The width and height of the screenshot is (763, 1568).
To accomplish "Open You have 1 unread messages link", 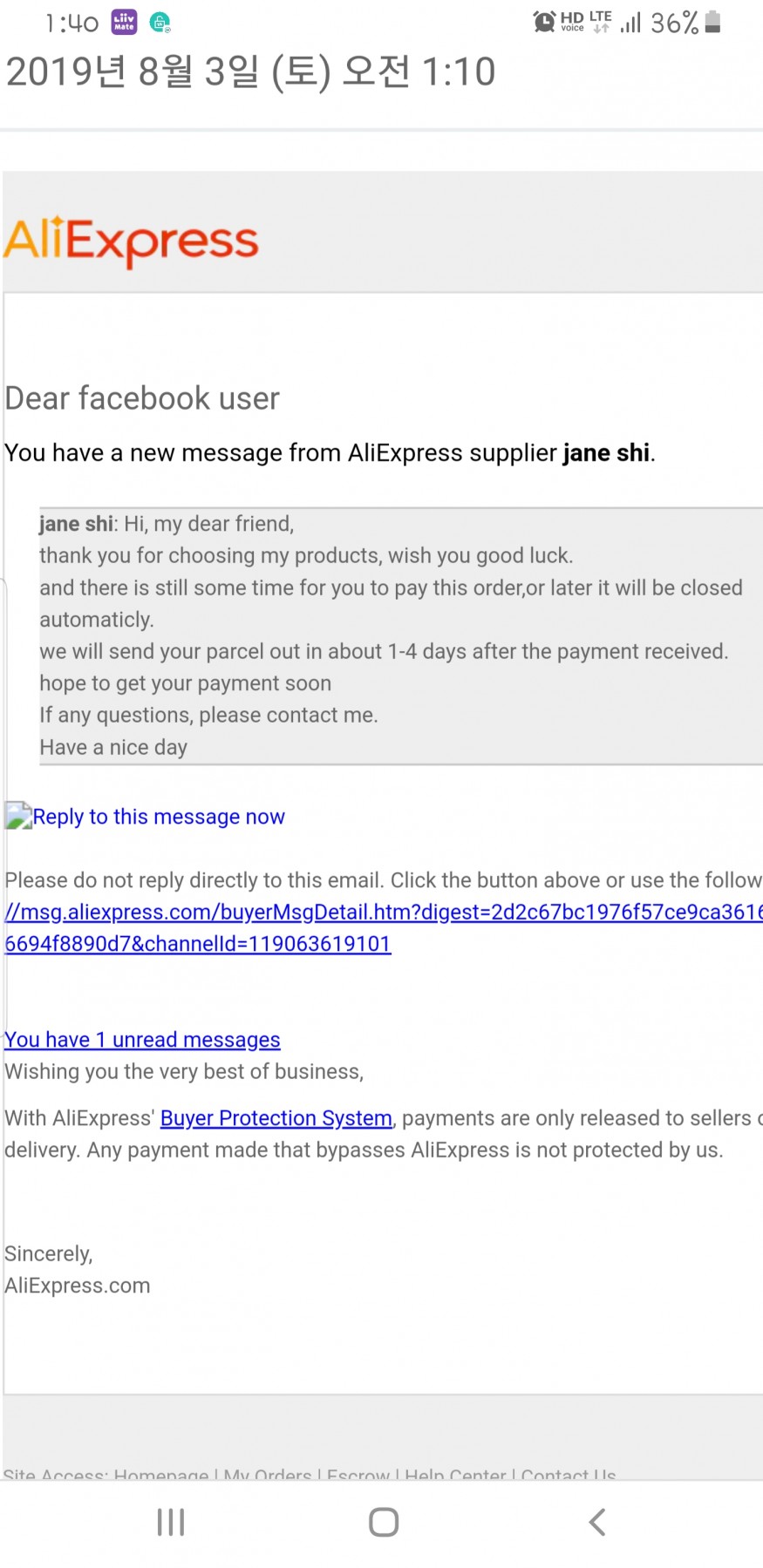I will click(x=142, y=1039).
